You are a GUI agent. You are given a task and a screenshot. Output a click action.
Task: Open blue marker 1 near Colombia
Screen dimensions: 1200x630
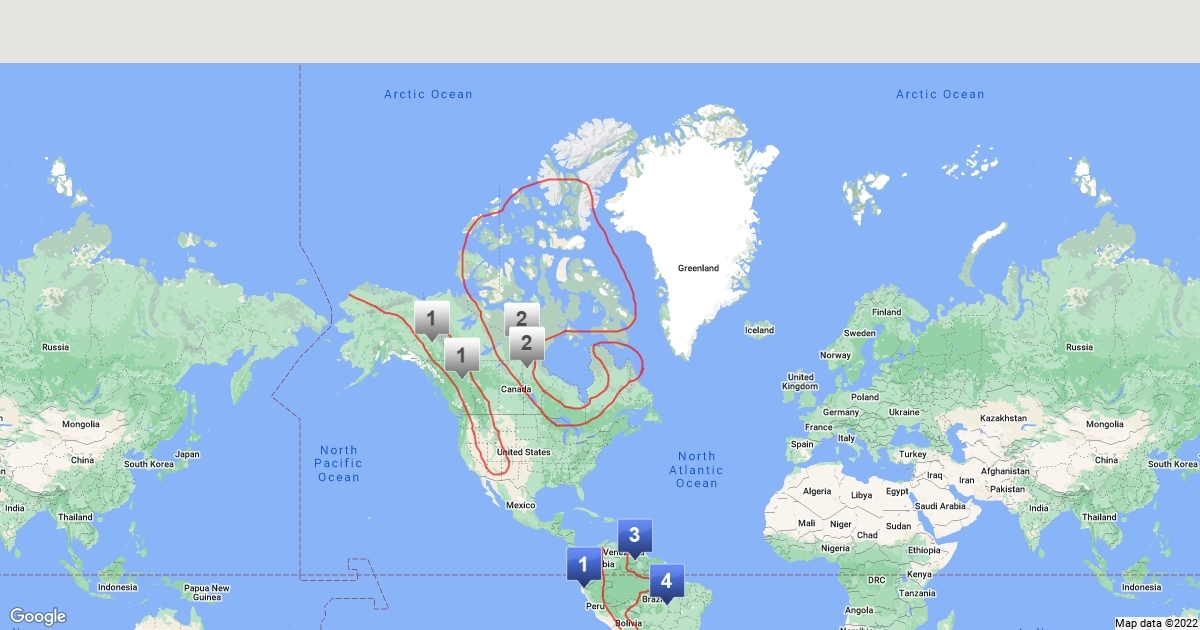coord(583,564)
